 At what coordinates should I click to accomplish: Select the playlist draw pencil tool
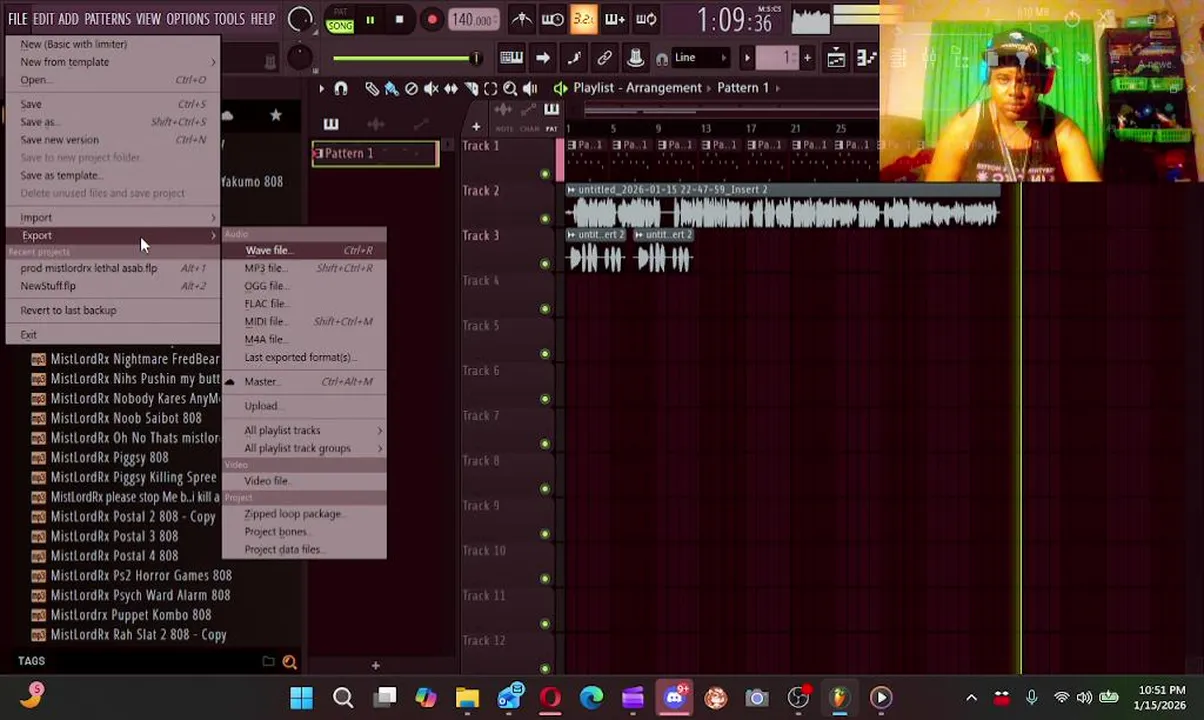pos(372,88)
